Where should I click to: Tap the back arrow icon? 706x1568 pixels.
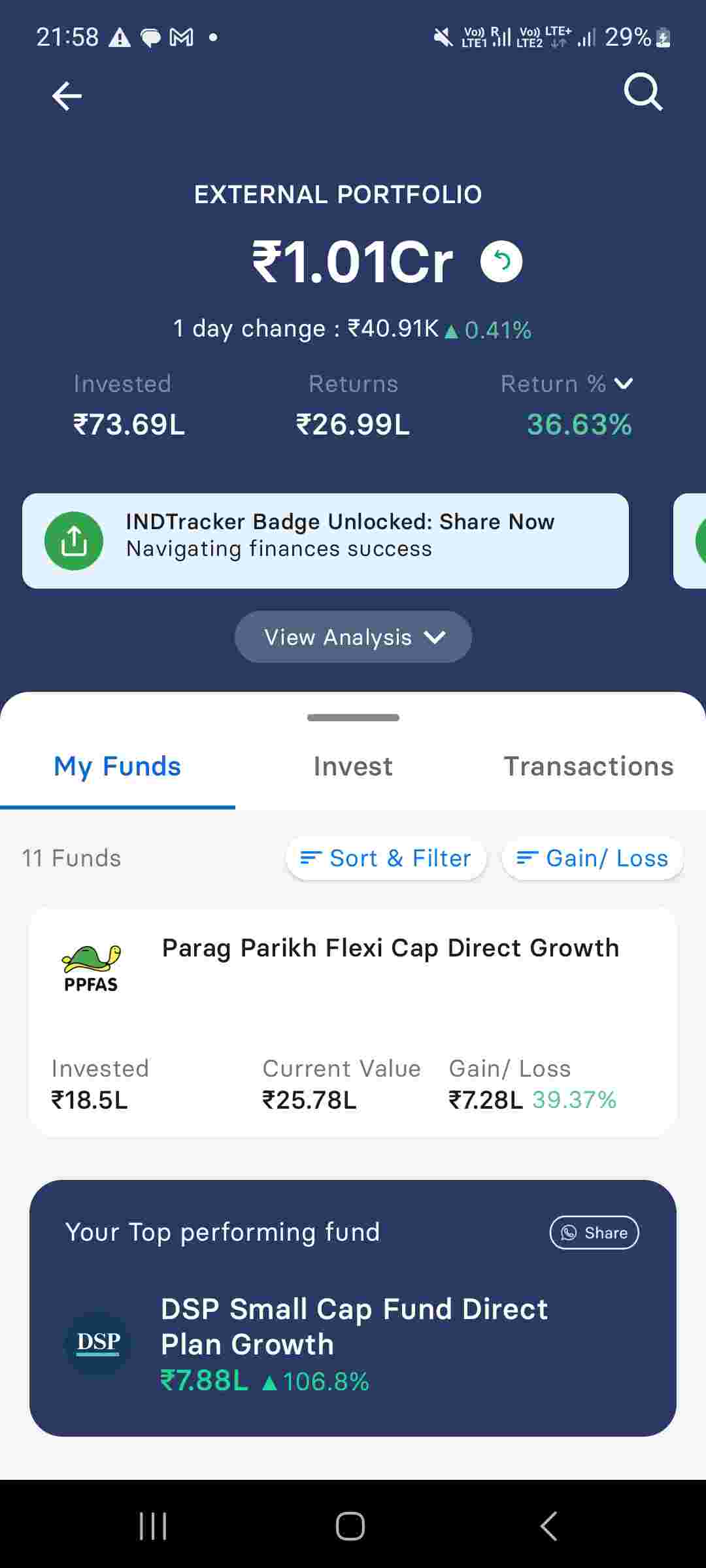[67, 96]
